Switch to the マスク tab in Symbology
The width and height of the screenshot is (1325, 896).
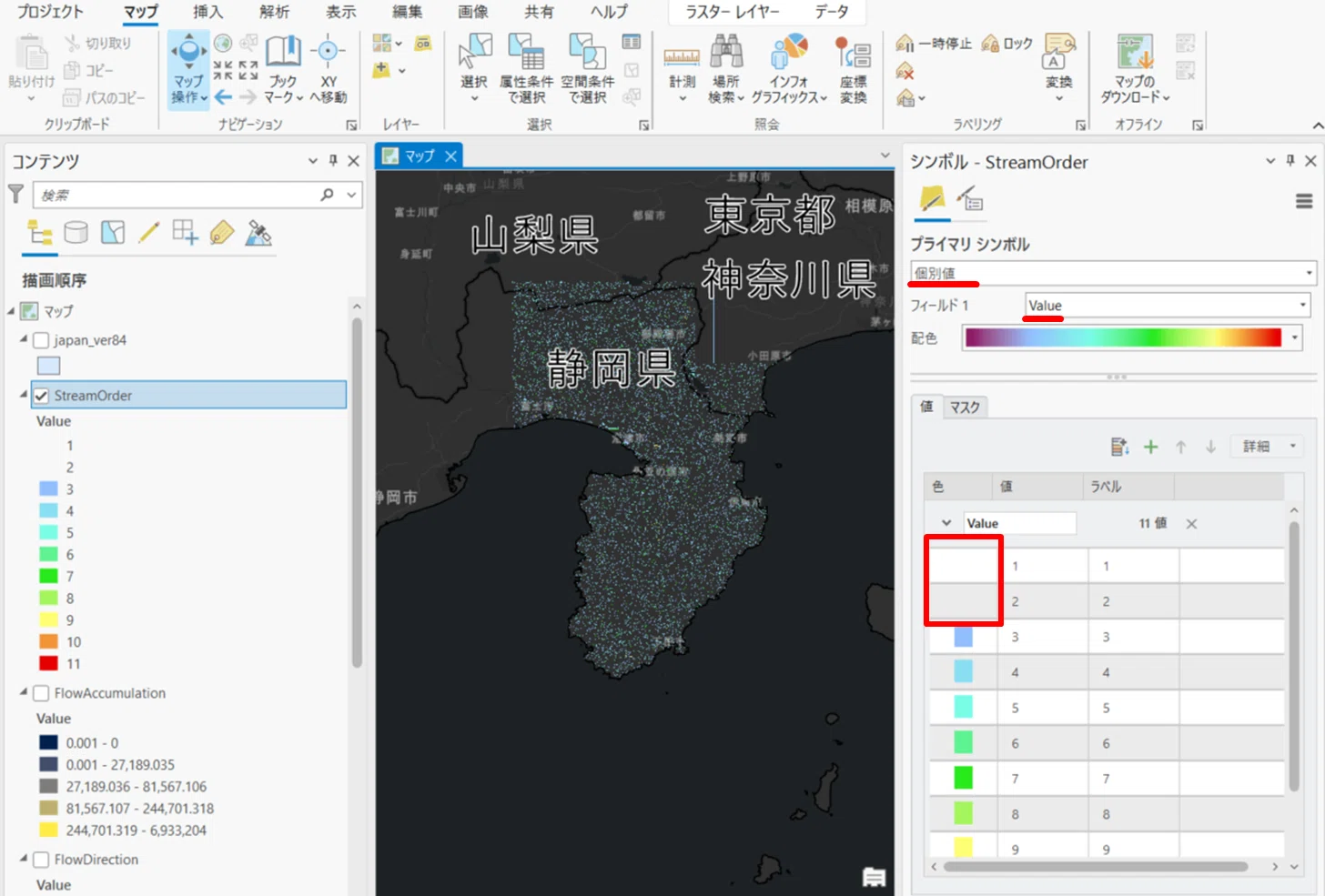coord(965,407)
